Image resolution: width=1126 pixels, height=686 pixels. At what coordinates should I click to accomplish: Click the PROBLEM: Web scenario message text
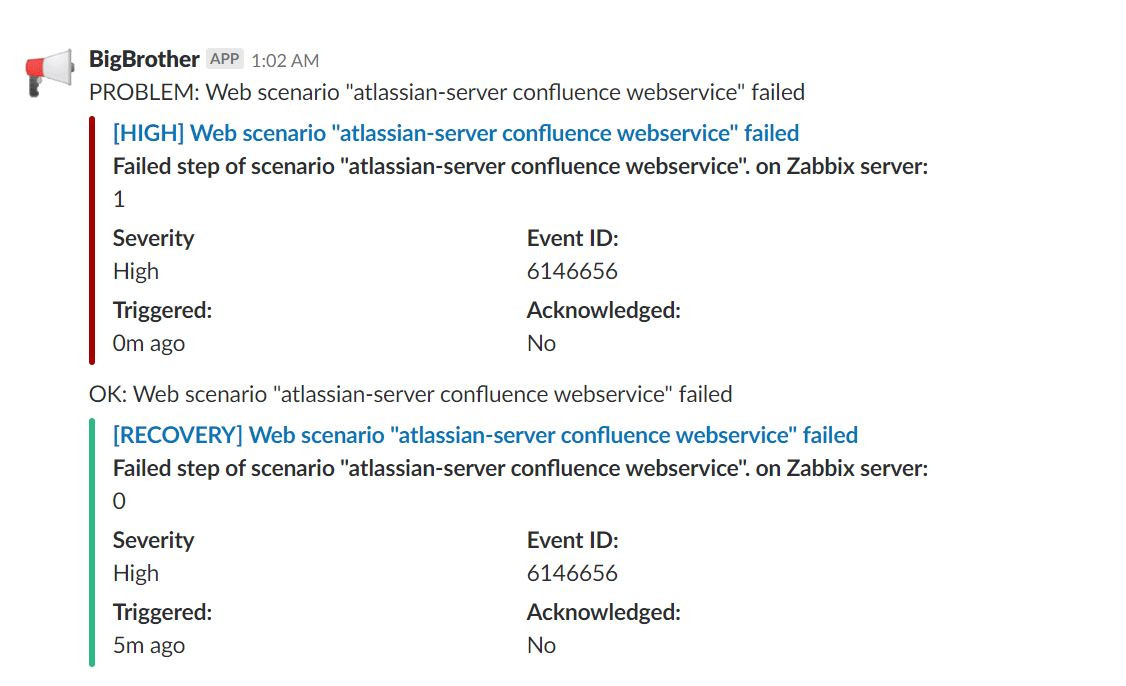(446, 92)
